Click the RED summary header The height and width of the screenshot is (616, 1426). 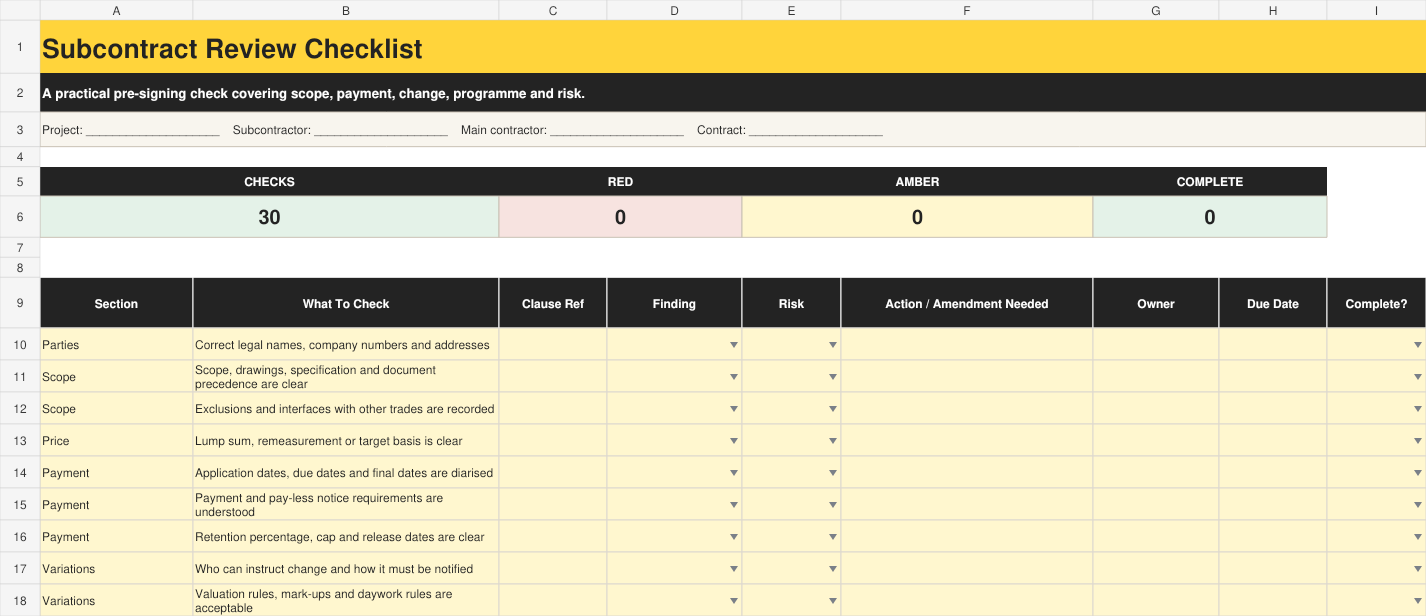(620, 182)
